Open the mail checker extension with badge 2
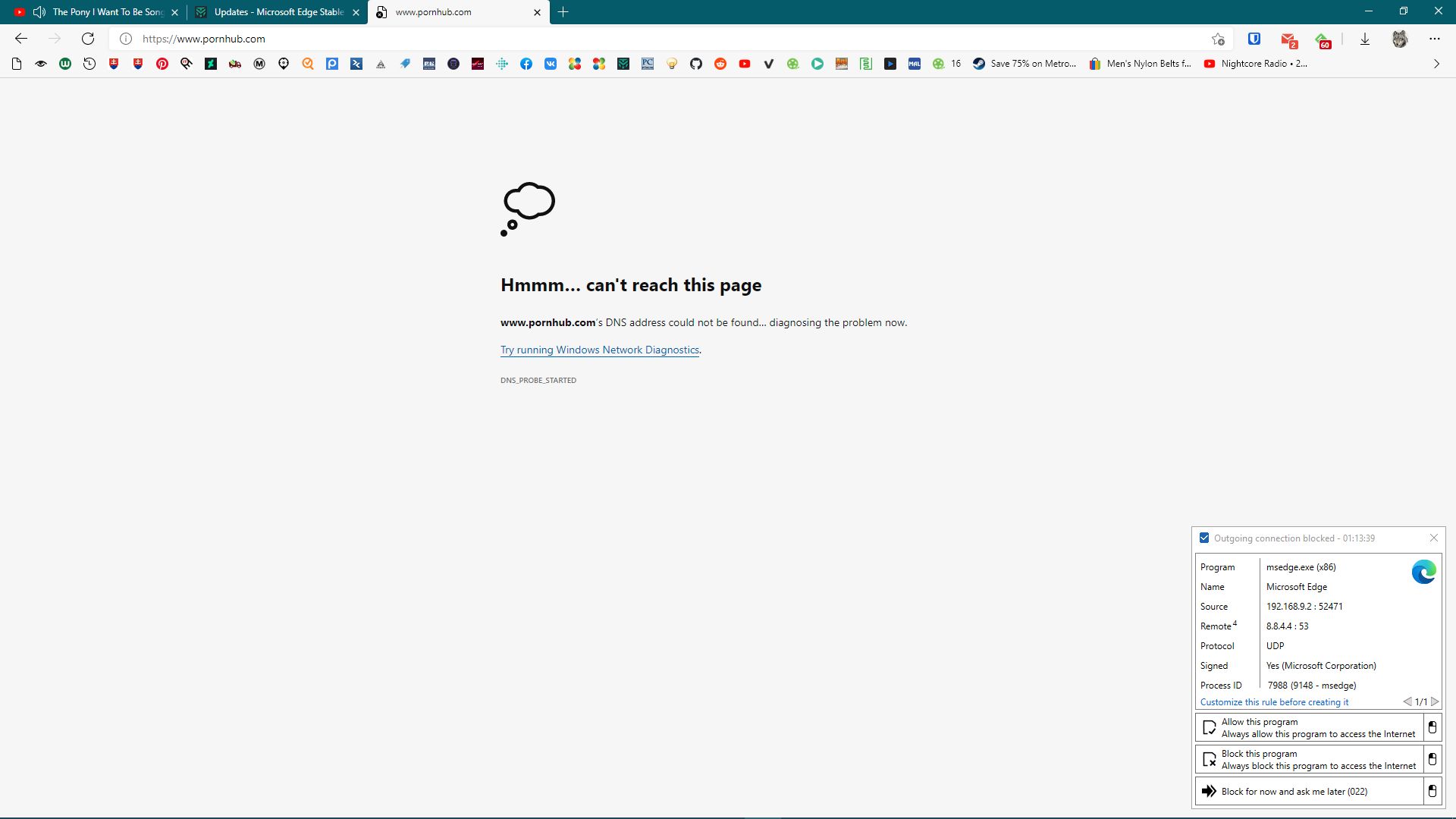Viewport: 1456px width, 819px height. coord(1288,39)
